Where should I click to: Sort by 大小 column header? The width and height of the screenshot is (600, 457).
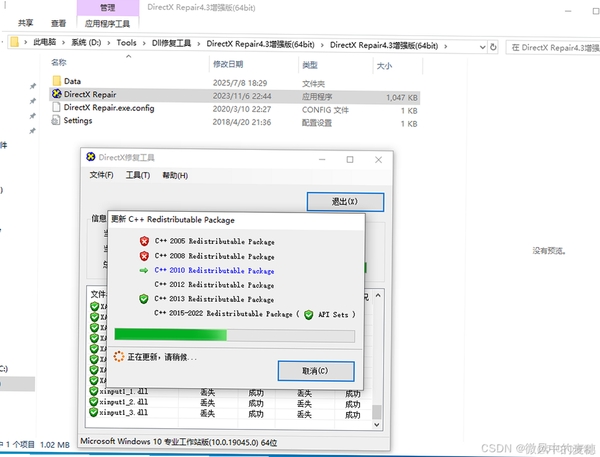(384, 66)
